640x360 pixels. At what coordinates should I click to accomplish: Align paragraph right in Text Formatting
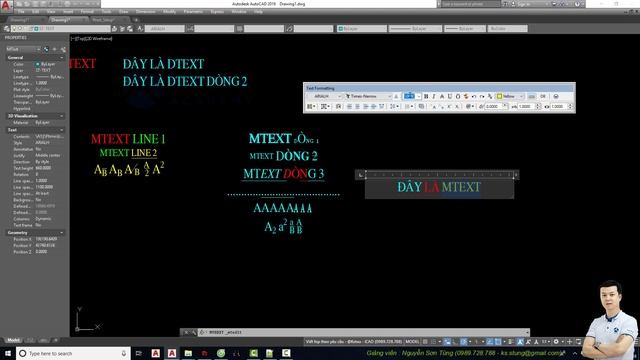[x=365, y=107]
